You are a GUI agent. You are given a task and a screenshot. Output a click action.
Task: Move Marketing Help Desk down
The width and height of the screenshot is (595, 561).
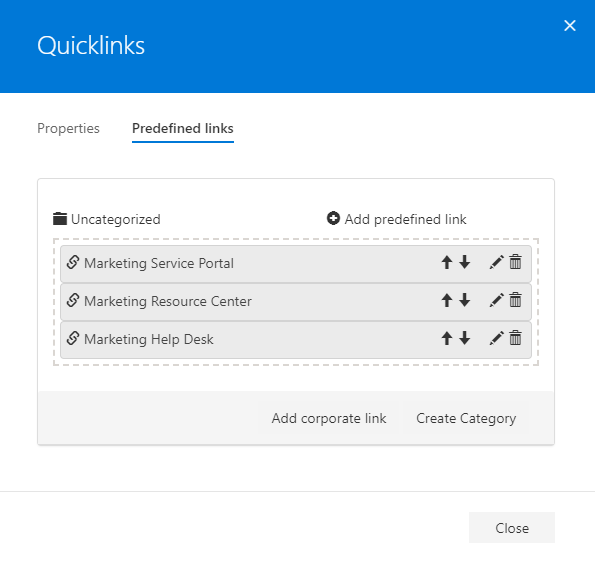pyautogui.click(x=464, y=338)
